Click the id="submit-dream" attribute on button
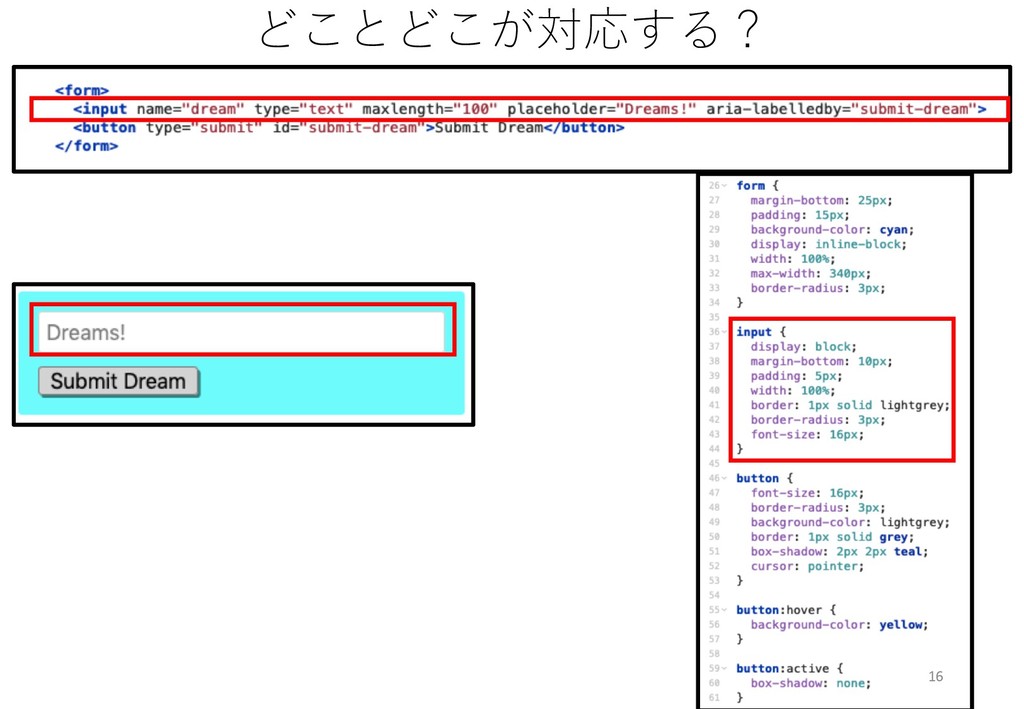 point(349,127)
